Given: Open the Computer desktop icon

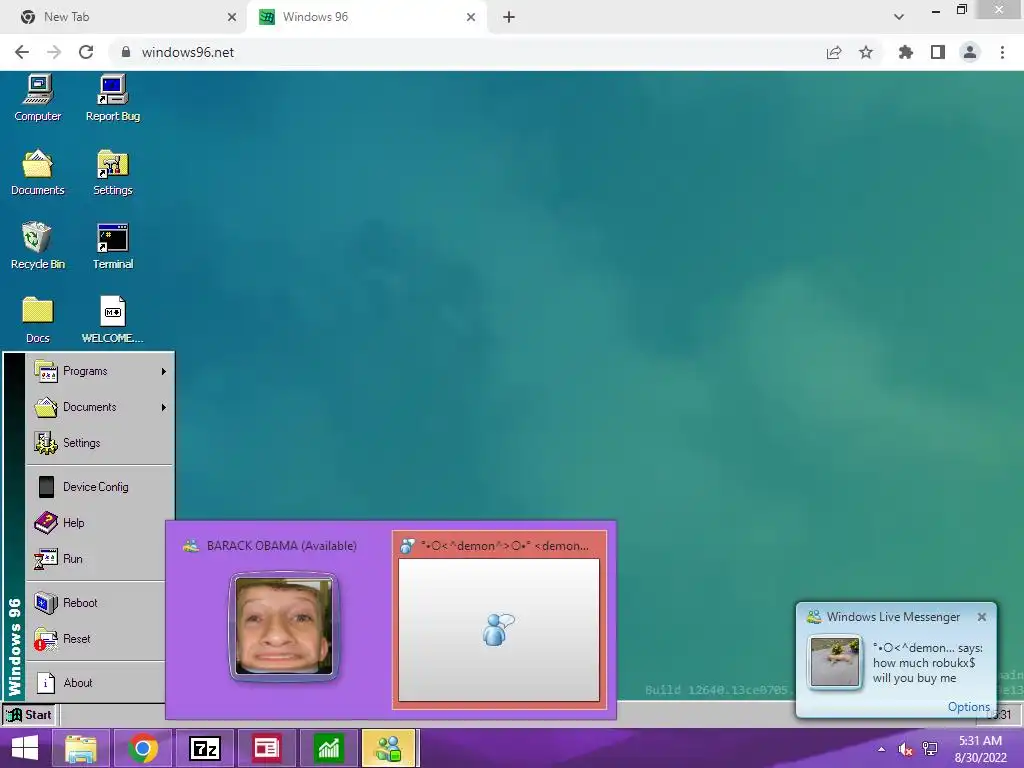Looking at the screenshot, I should 37,98.
